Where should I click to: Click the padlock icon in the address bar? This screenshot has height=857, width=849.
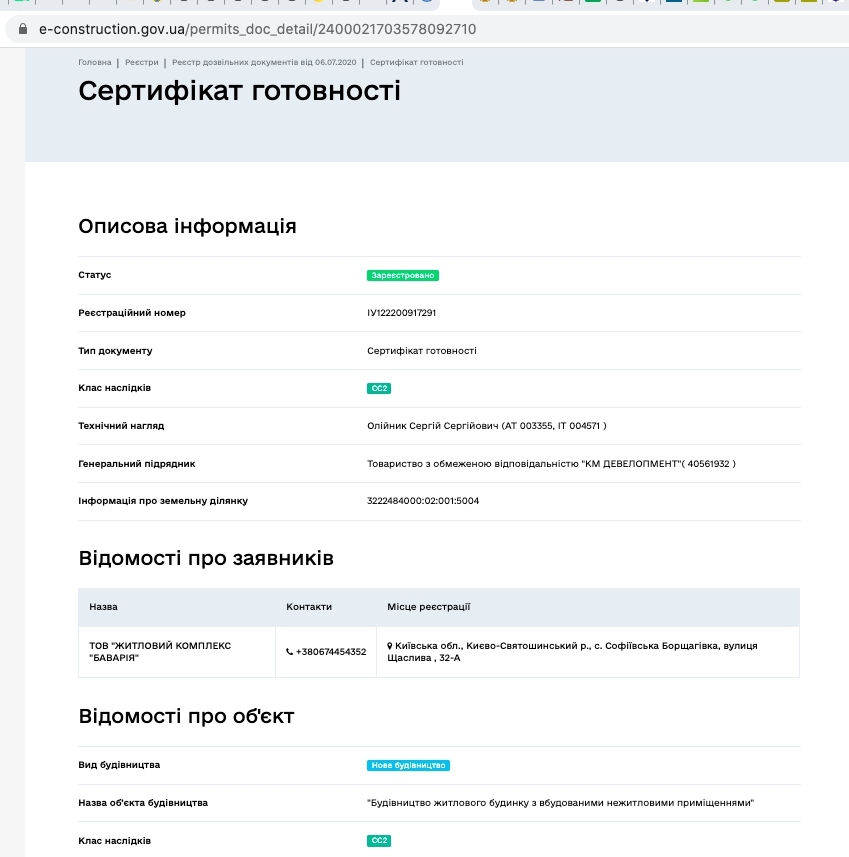[23, 29]
